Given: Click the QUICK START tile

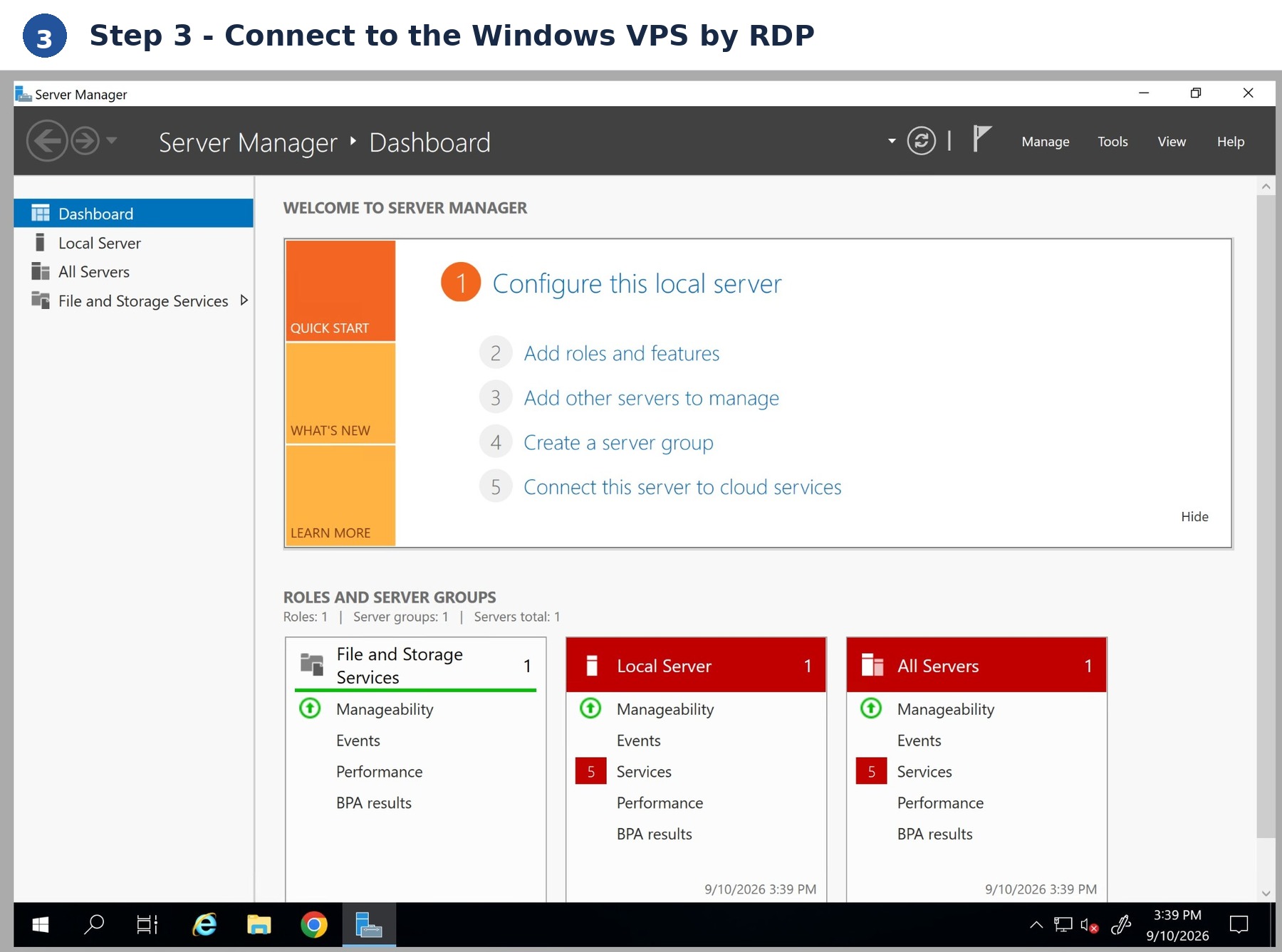Looking at the screenshot, I should point(340,291).
